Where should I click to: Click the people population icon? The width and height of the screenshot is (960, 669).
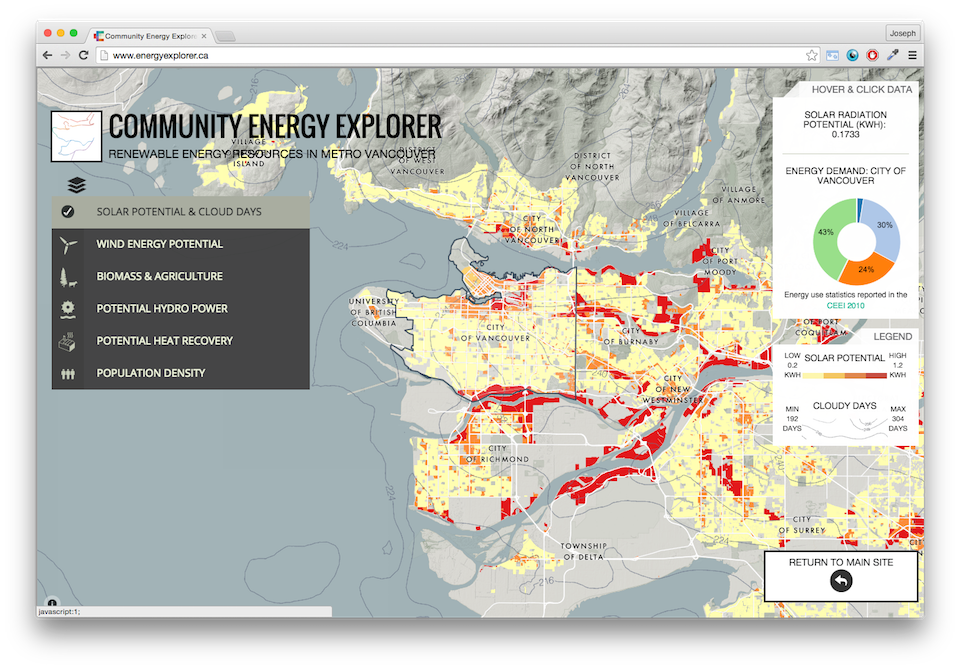[x=68, y=373]
